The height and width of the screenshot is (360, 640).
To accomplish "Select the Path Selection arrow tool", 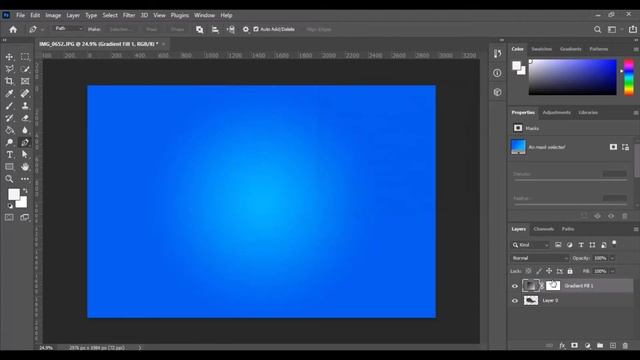I will click(25, 155).
